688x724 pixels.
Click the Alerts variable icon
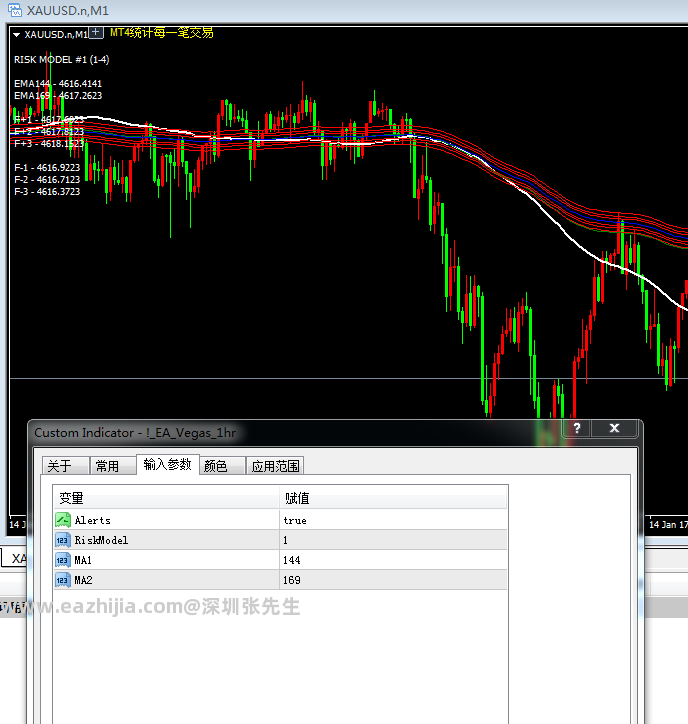[x=63, y=520]
